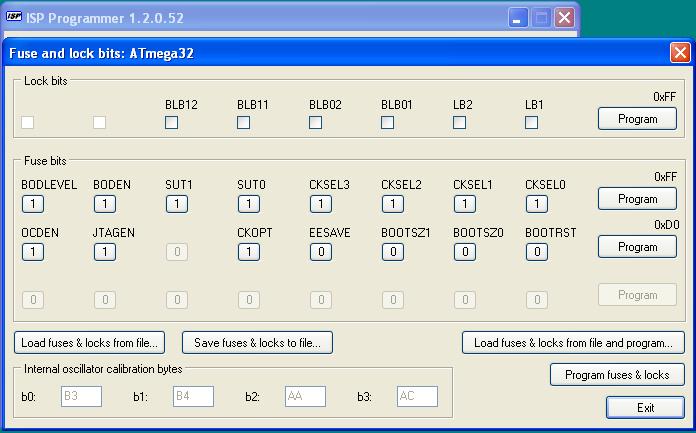Click the ISP Programmer title bar icon
Image resolution: width=696 pixels, height=433 pixels.
point(14,17)
